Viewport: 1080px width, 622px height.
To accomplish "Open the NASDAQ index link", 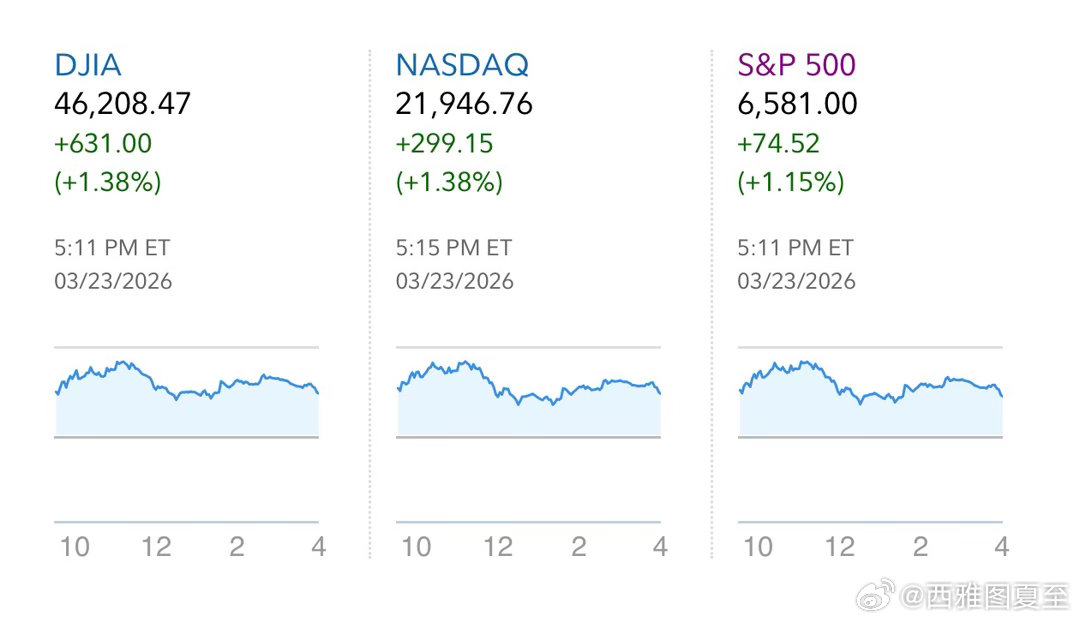I will [462, 66].
